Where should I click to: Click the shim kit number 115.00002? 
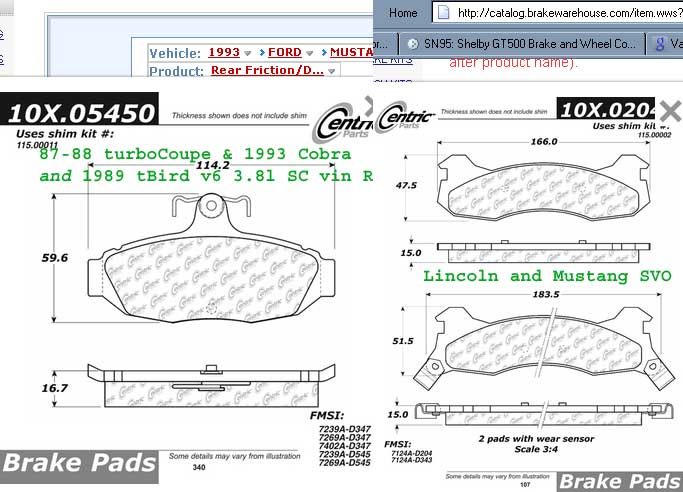[654, 135]
